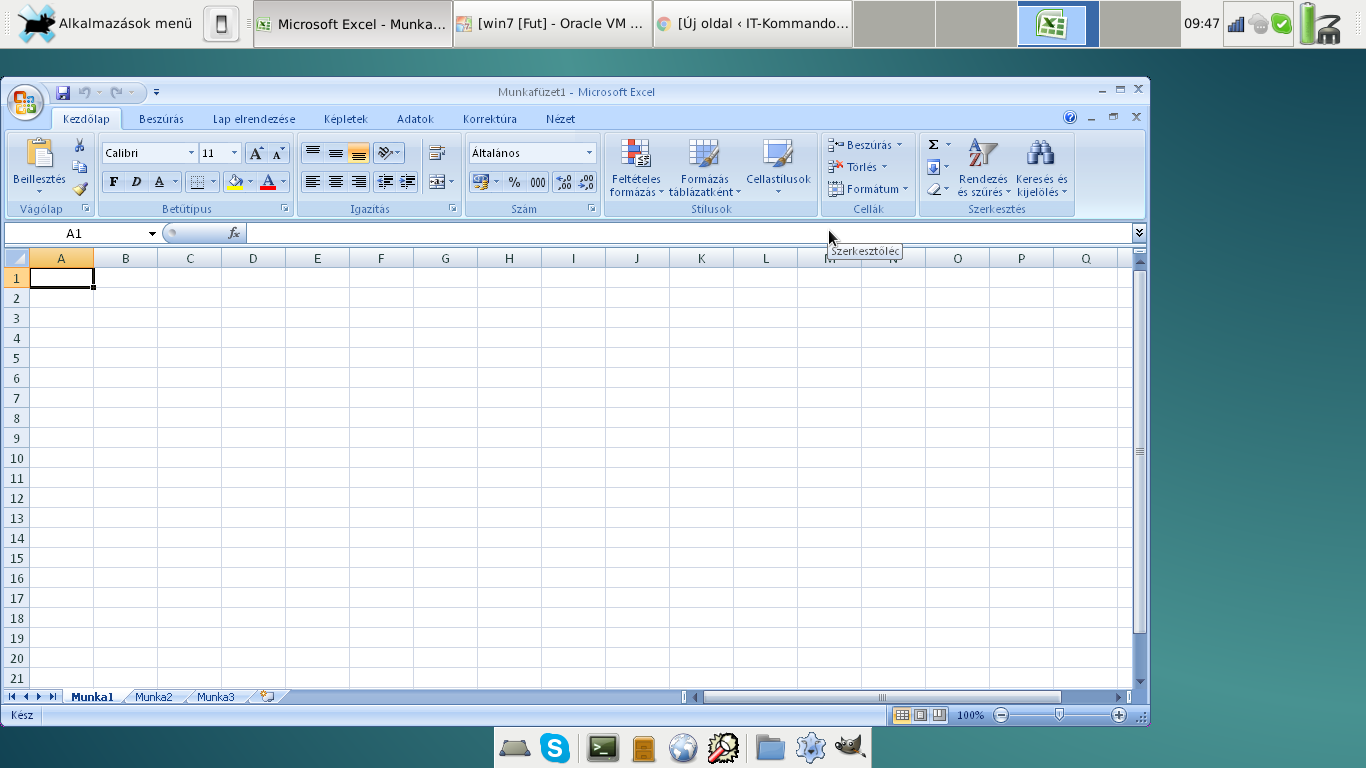Switch to Page Layout view in status bar
Viewport: 1366px width, 768px height.
(920, 715)
